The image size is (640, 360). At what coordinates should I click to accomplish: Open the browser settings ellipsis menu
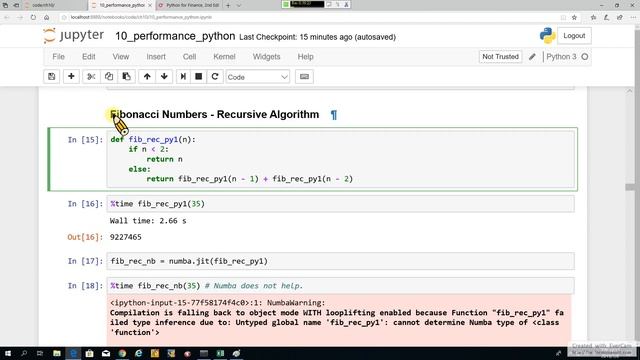tap(633, 17)
